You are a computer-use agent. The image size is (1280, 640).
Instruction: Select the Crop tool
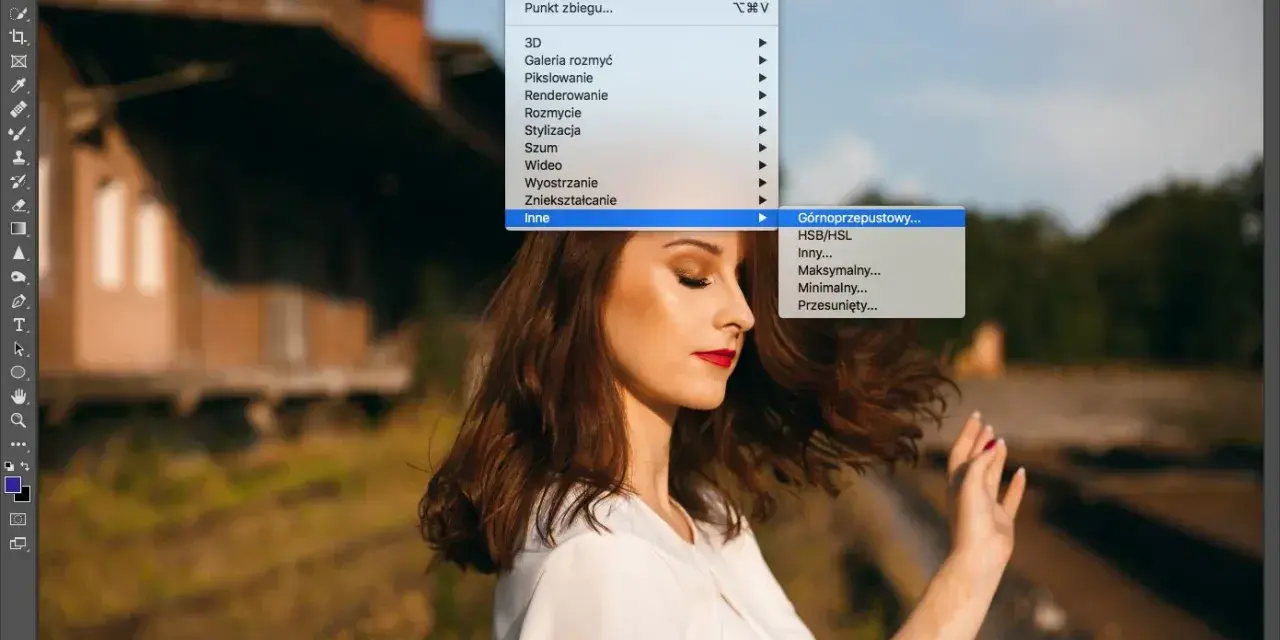(x=18, y=37)
